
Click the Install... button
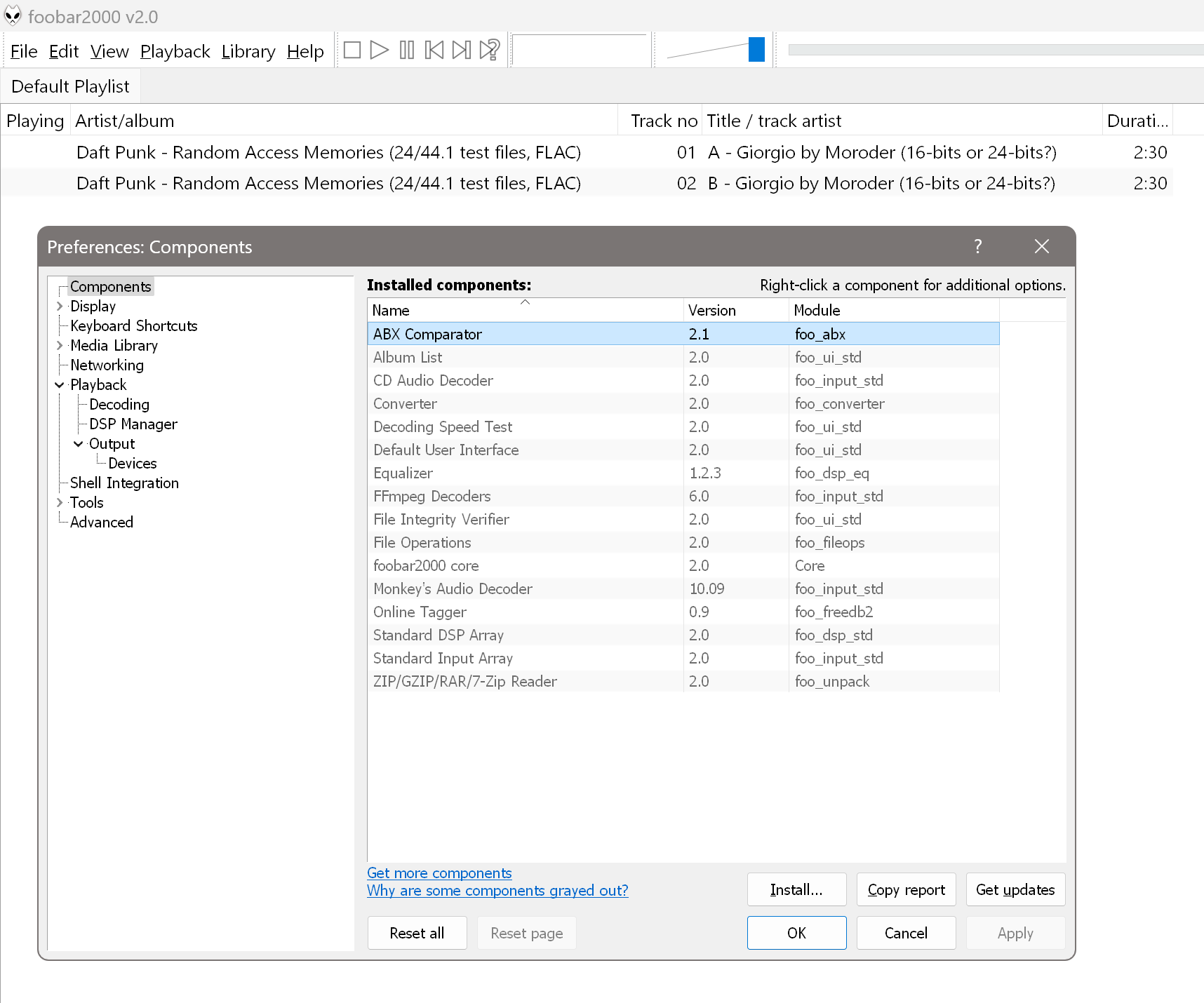(796, 889)
